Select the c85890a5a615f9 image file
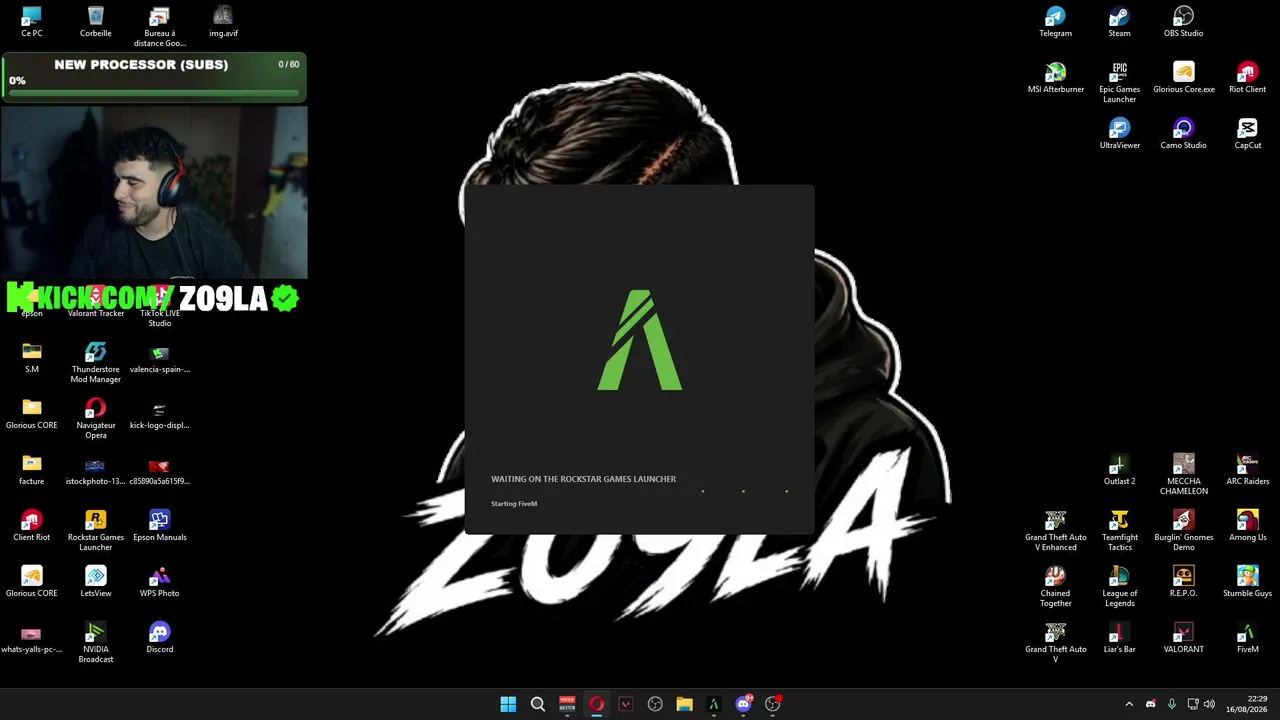Screen dimensions: 1280x720 tap(159, 470)
